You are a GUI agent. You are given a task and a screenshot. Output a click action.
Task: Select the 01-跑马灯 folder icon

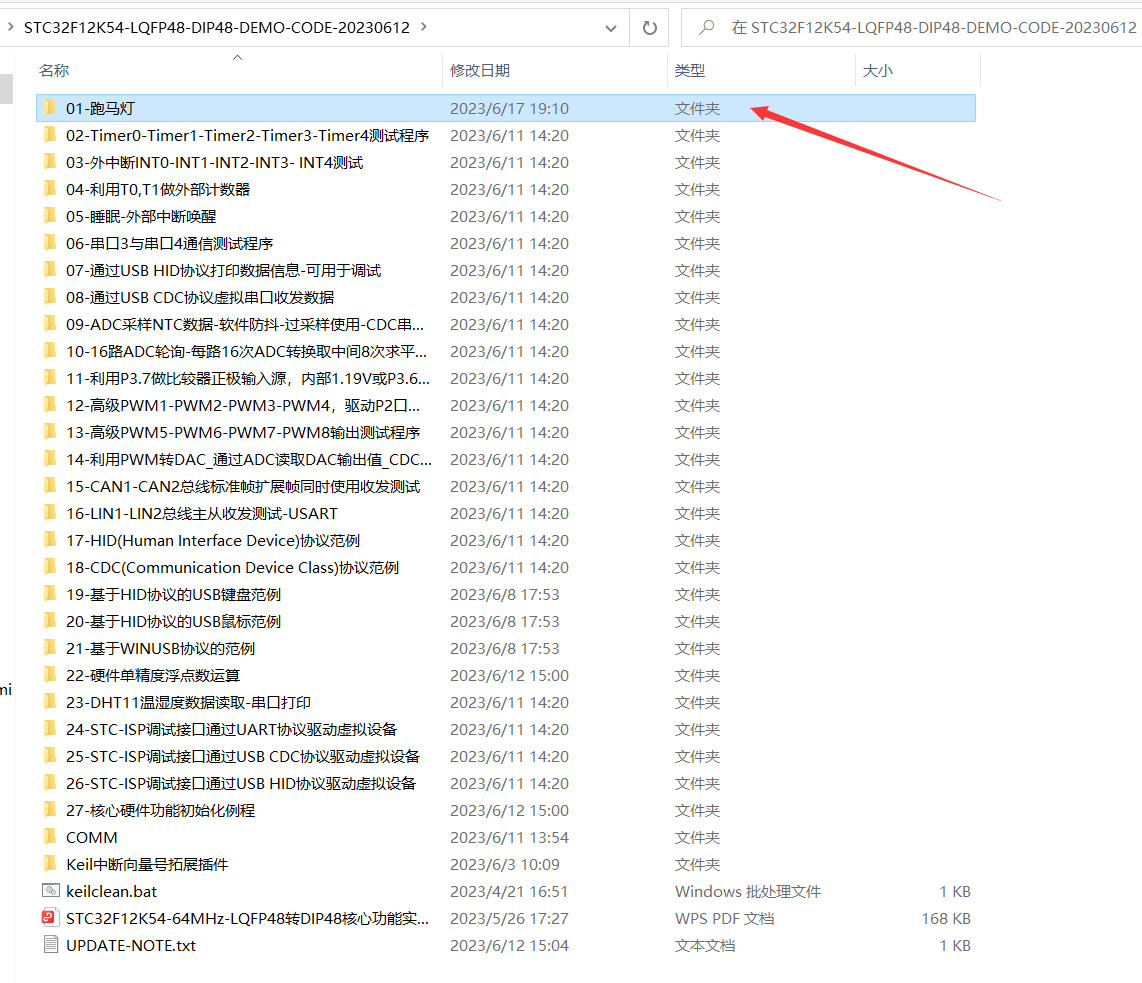pos(50,108)
